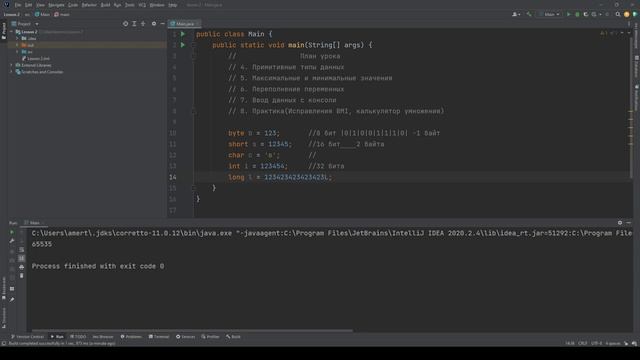Open the Window menu
The height and width of the screenshot is (360, 640).
coord(157,5)
